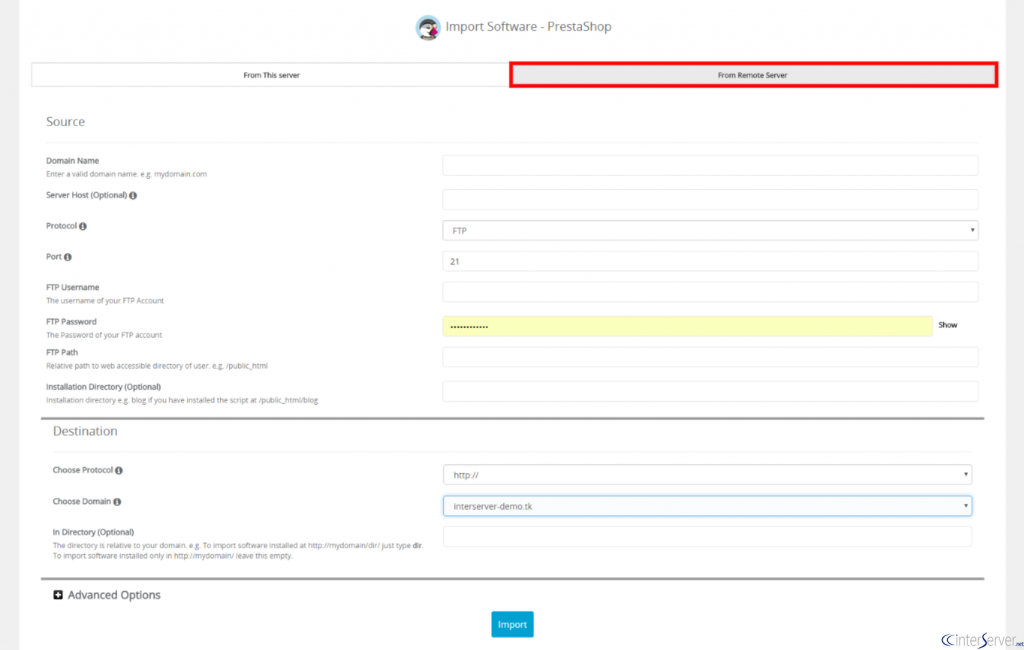Expand Advanced Options plus icon
This screenshot has height=650, width=1024.
pos(58,594)
